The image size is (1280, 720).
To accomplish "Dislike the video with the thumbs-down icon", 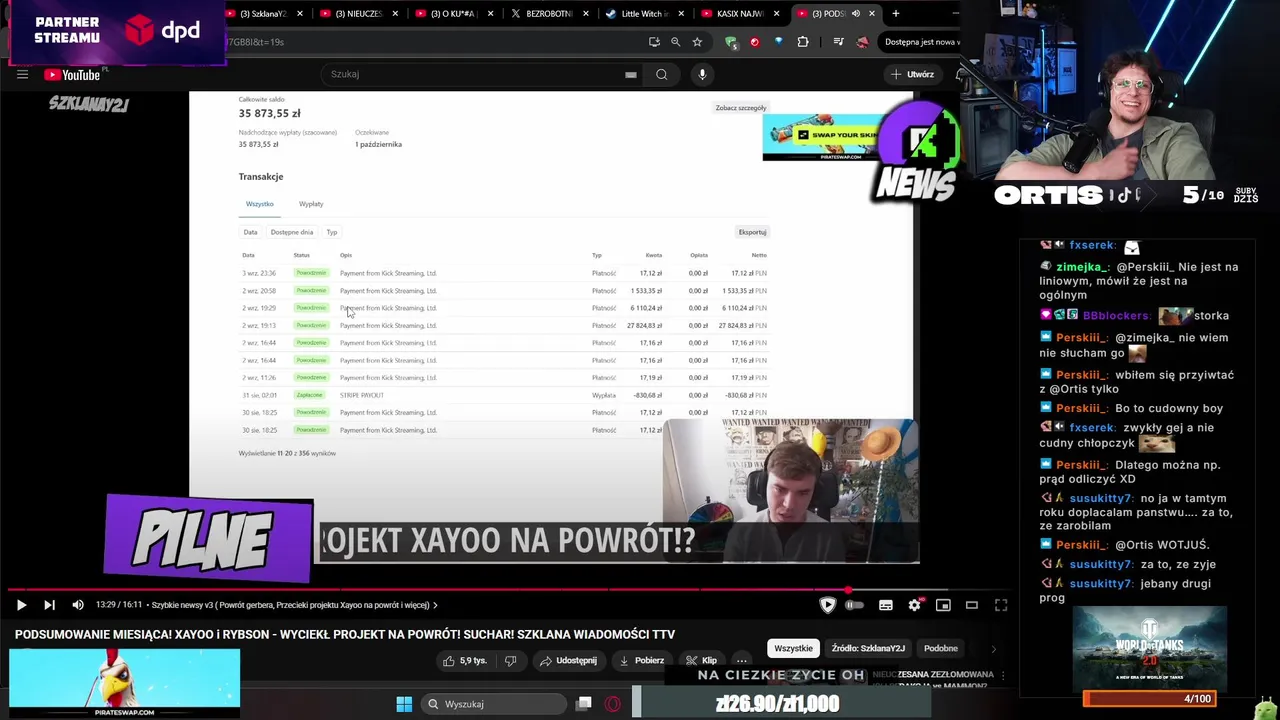I will click(x=511, y=661).
